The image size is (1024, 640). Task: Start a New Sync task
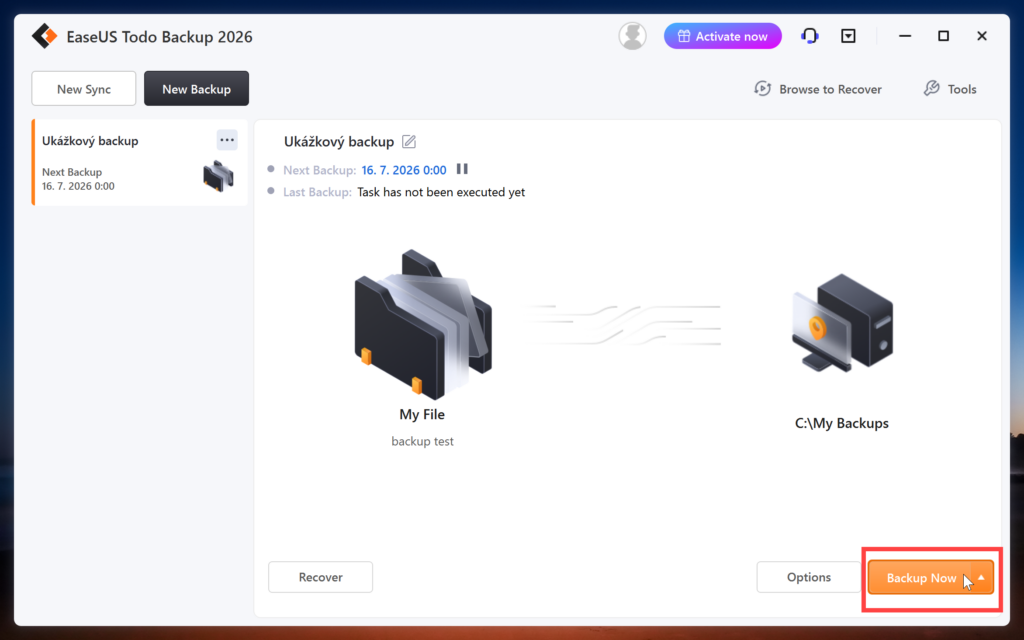click(x=84, y=89)
